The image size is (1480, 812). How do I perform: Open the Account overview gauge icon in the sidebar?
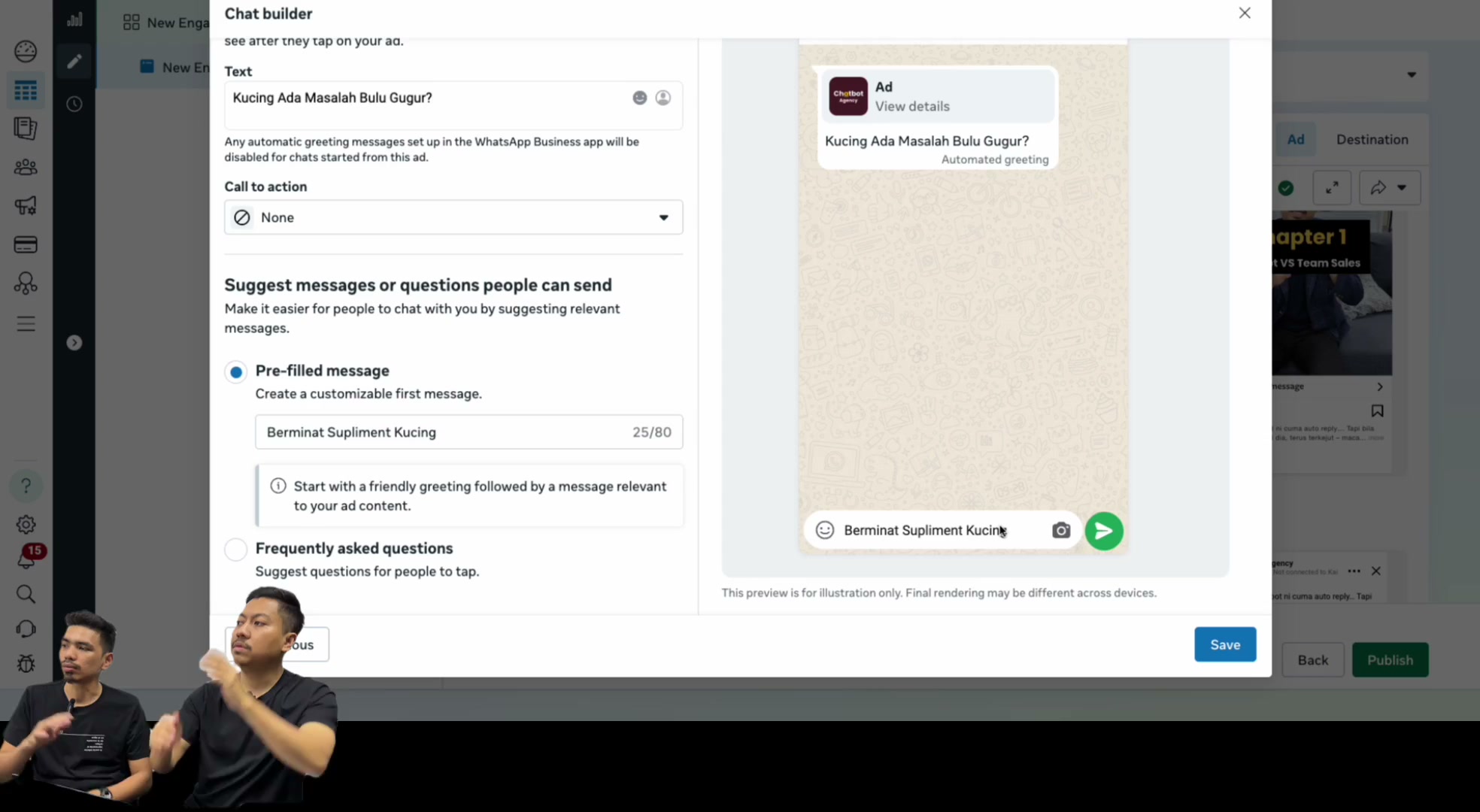[26, 51]
